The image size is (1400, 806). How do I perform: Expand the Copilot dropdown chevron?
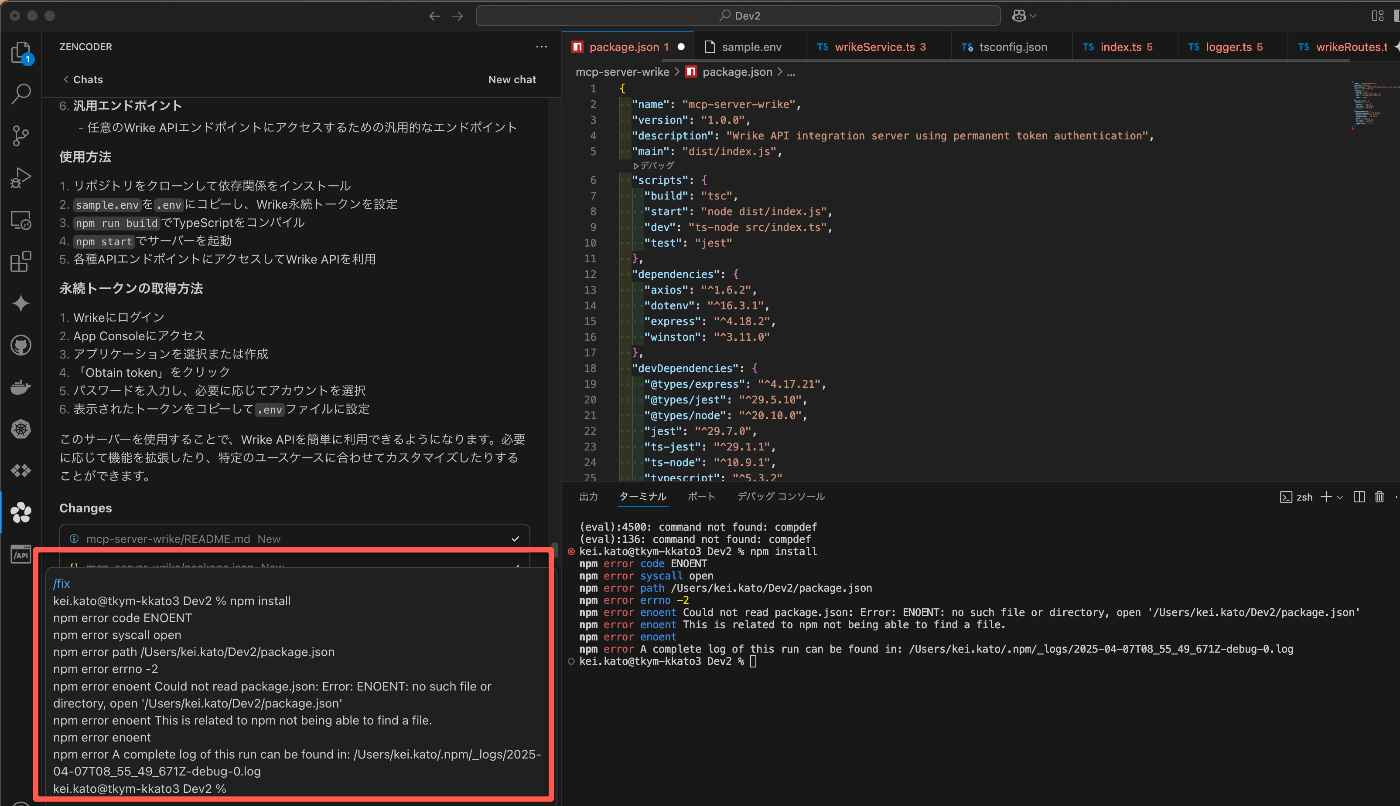(x=1033, y=16)
